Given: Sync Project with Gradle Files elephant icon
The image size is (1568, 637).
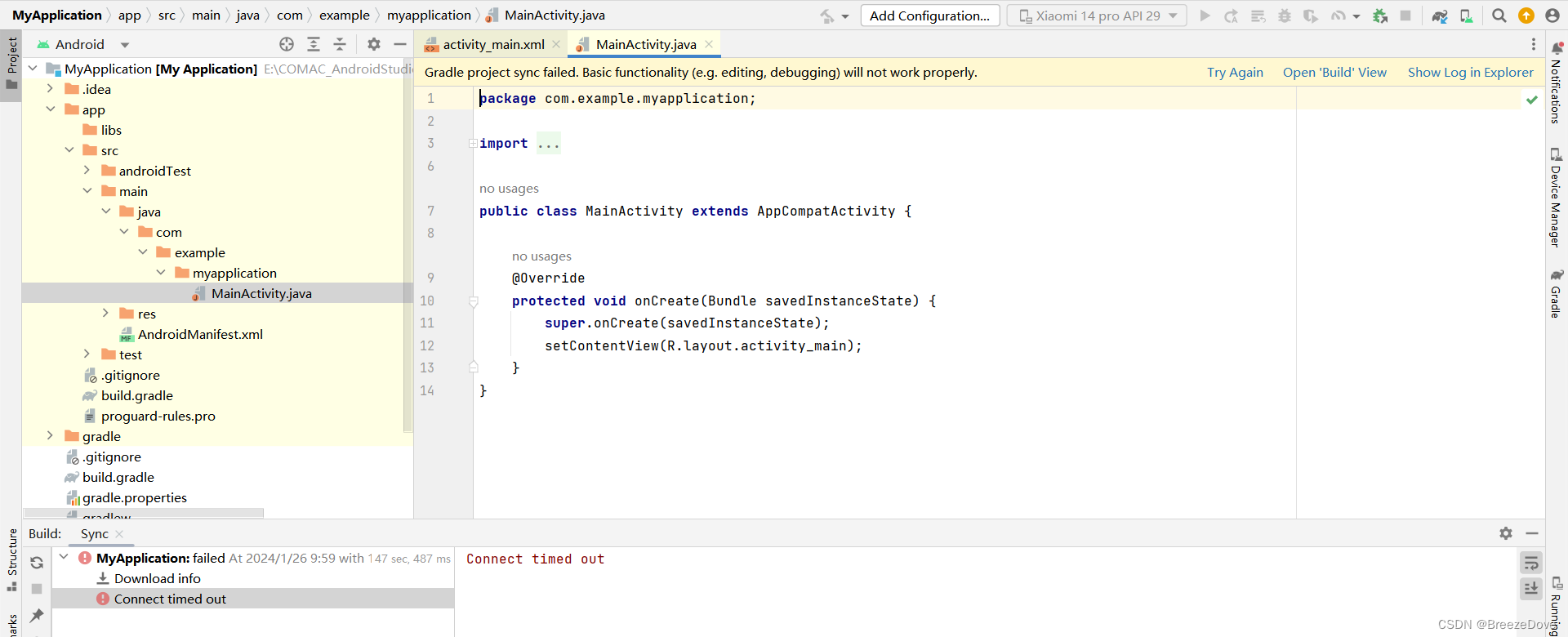Looking at the screenshot, I should coord(1440,16).
